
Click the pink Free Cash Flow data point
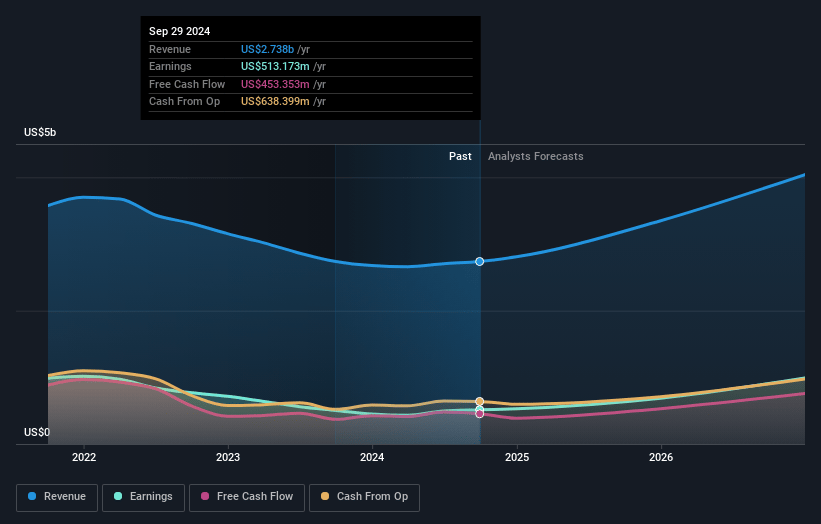[480, 414]
